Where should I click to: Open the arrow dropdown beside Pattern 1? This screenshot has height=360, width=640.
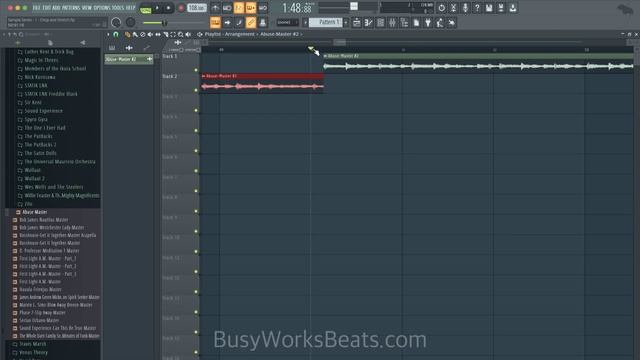coord(305,22)
